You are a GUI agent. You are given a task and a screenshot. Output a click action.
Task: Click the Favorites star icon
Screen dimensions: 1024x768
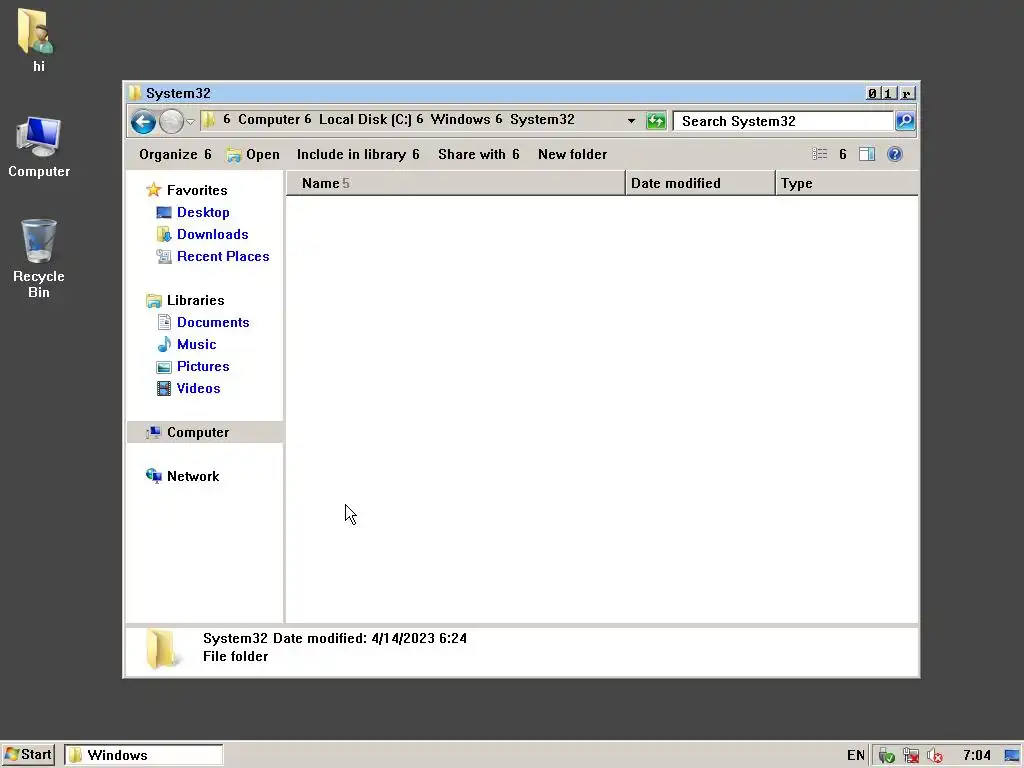pos(153,190)
